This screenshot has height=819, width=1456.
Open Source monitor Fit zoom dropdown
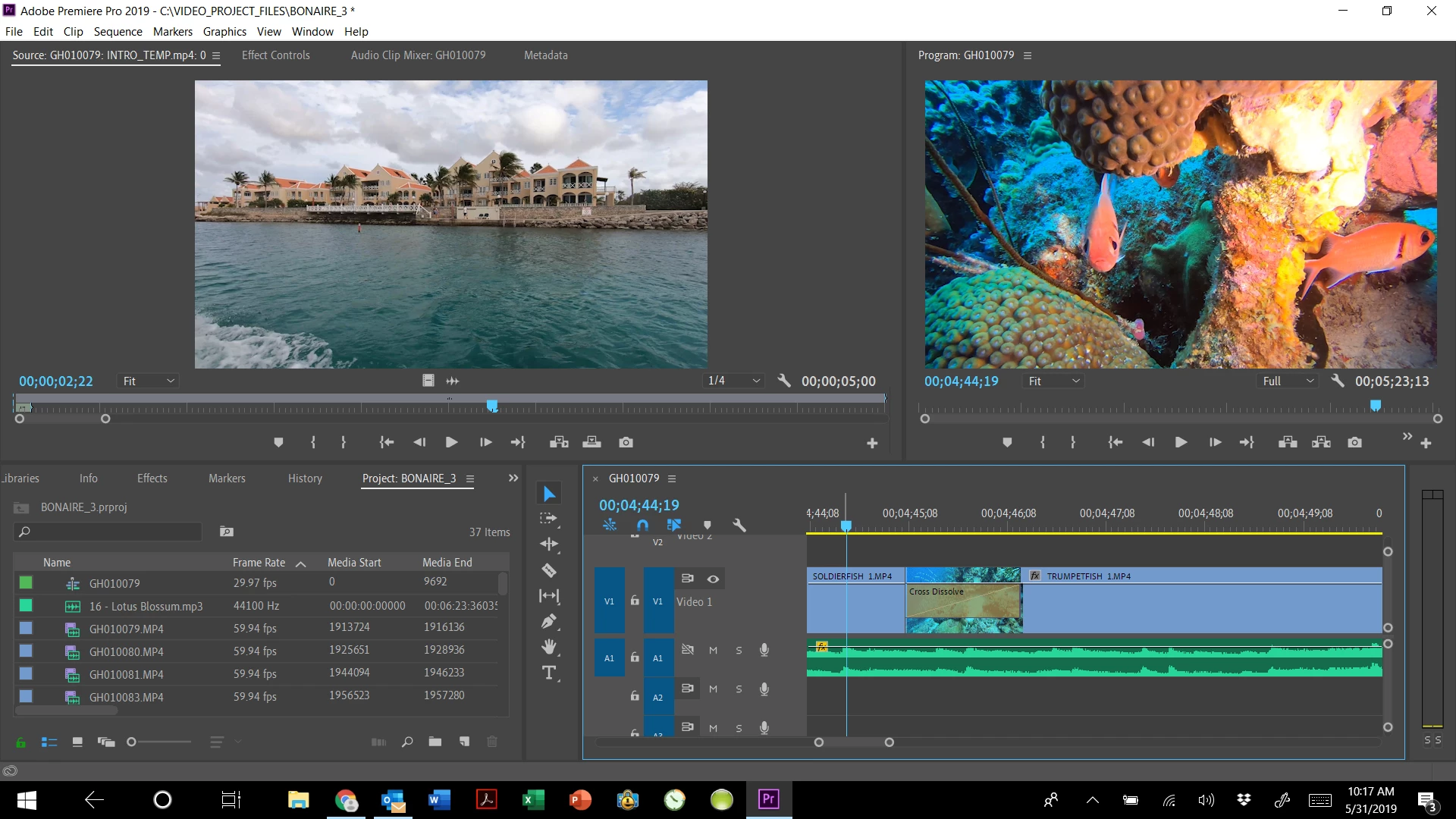point(149,381)
